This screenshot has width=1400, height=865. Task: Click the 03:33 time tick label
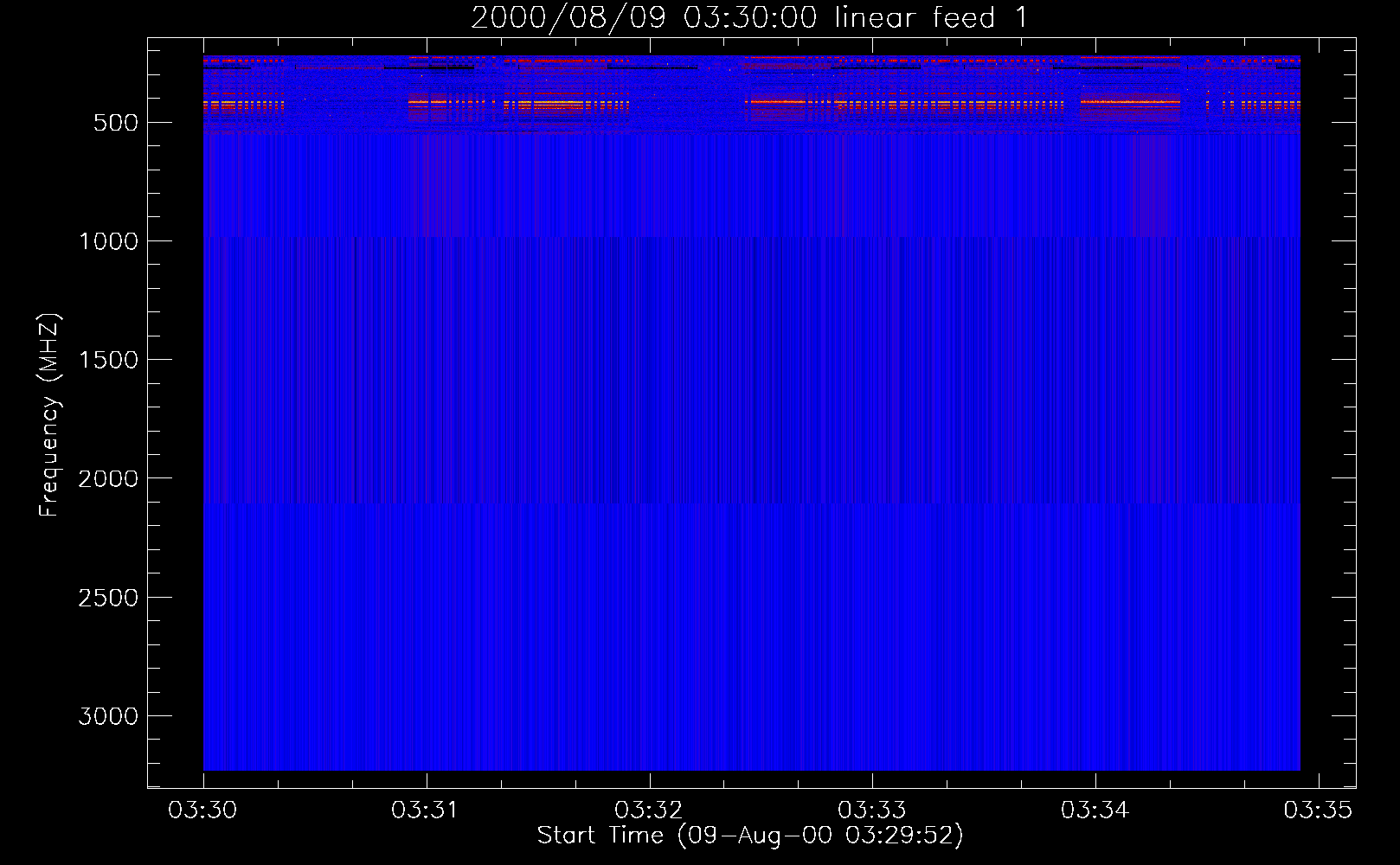871,811
